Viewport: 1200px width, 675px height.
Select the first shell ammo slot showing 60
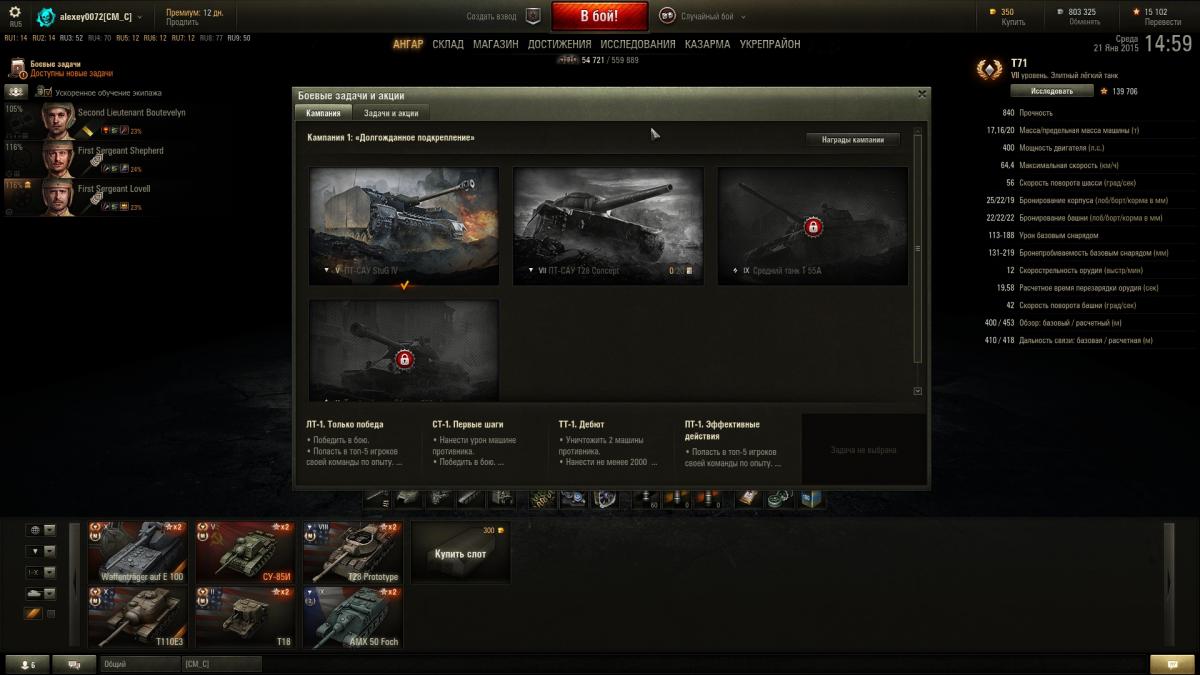(646, 498)
